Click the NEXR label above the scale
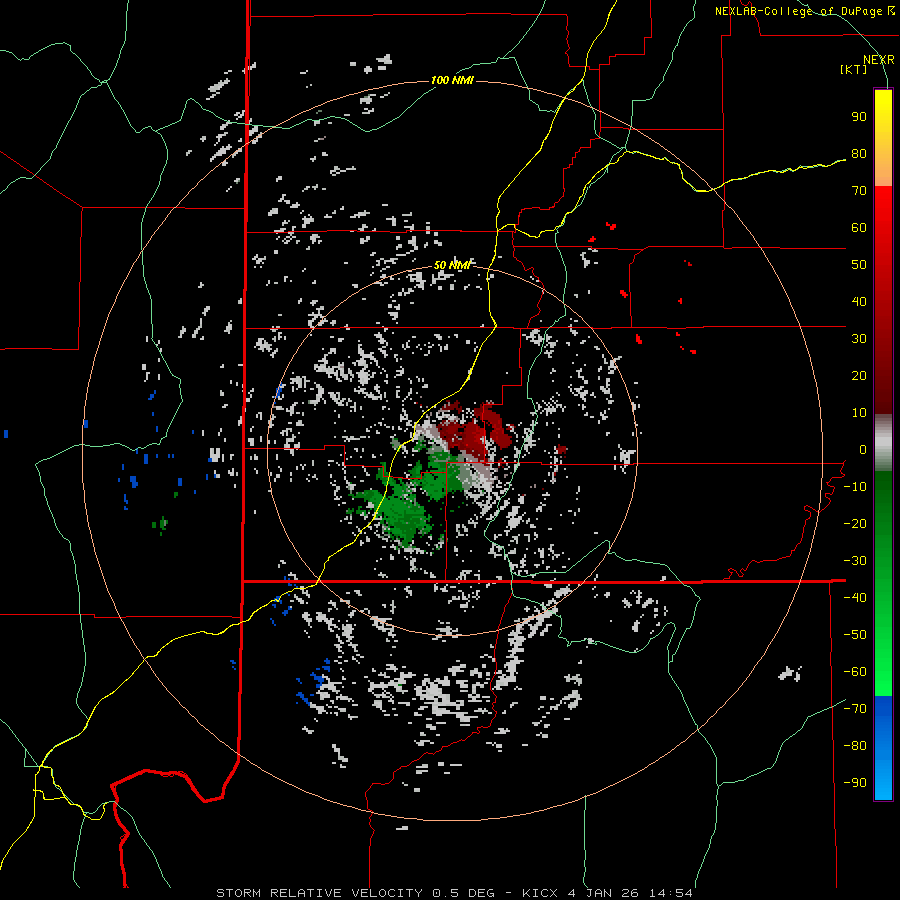 pos(878,60)
